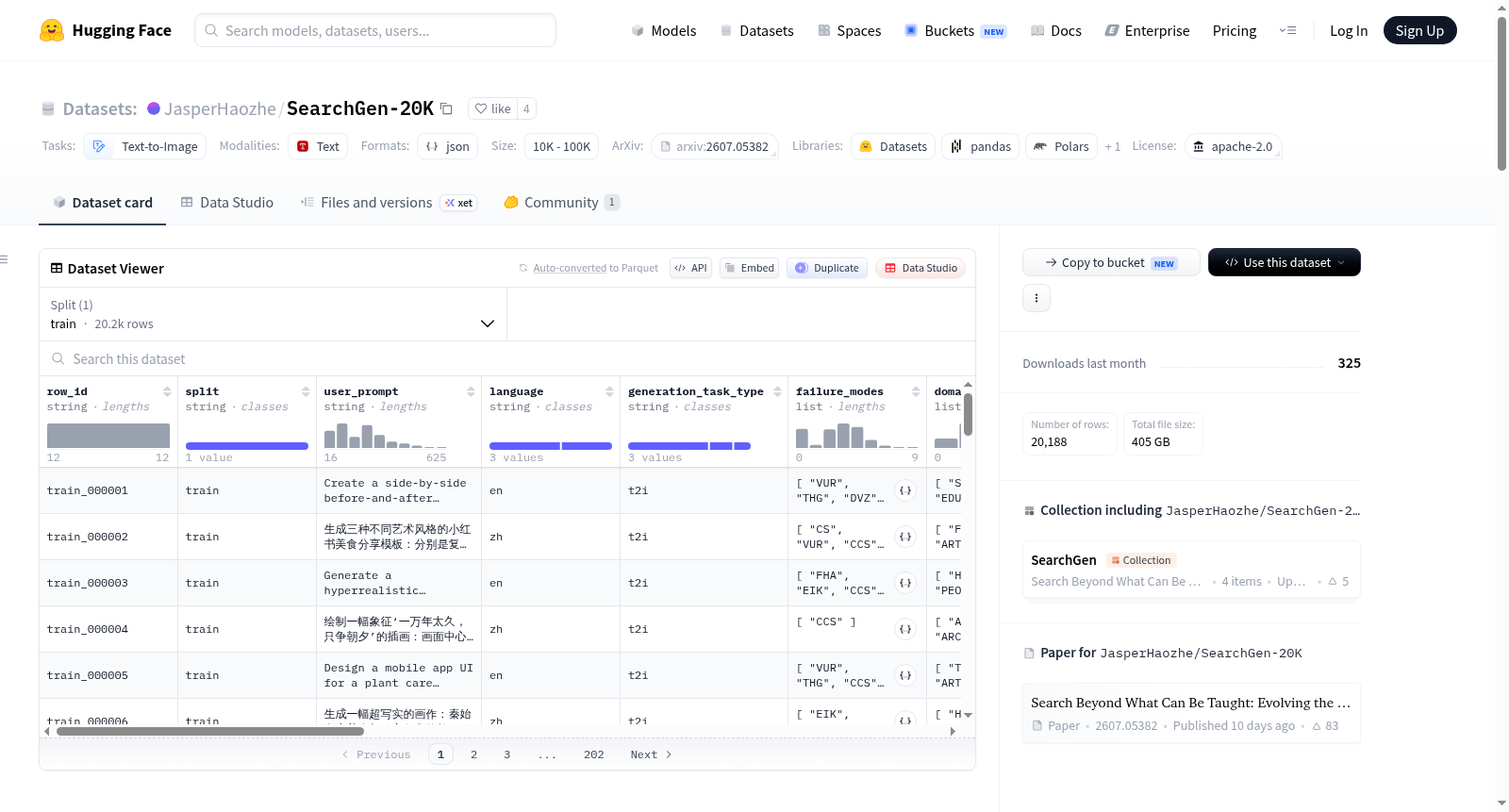The image size is (1509, 812).
Task: Open the Spaces page
Action: click(x=850, y=30)
